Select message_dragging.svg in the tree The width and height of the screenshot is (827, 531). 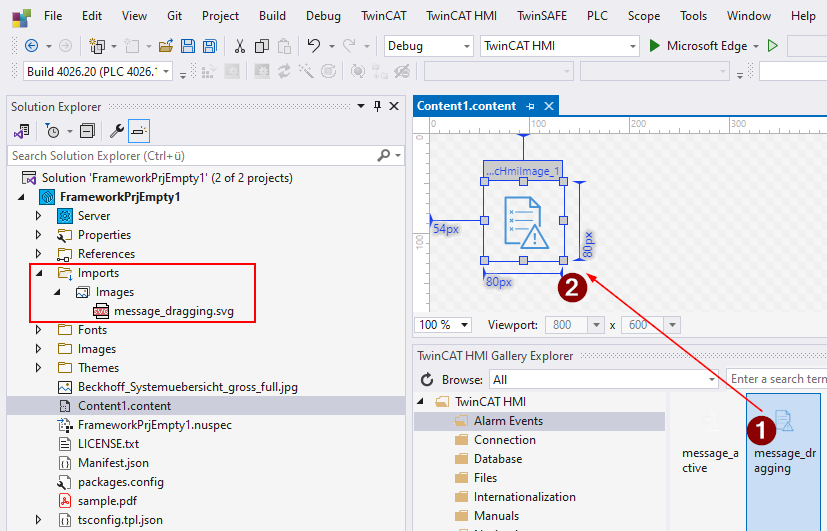tap(175, 311)
